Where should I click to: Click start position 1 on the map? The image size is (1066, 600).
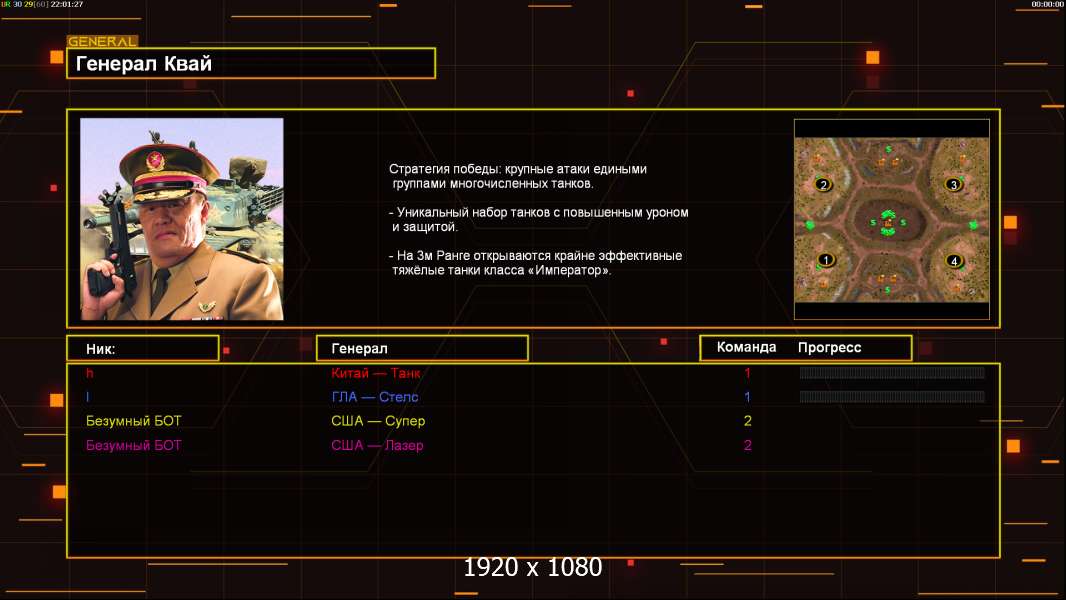825,260
